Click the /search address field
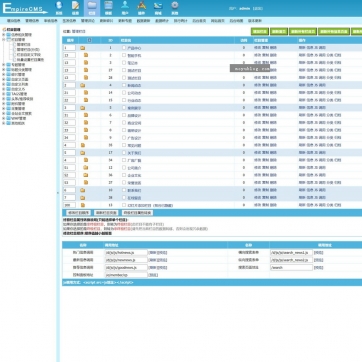Screen dimensions: 362x362 coord(291,268)
